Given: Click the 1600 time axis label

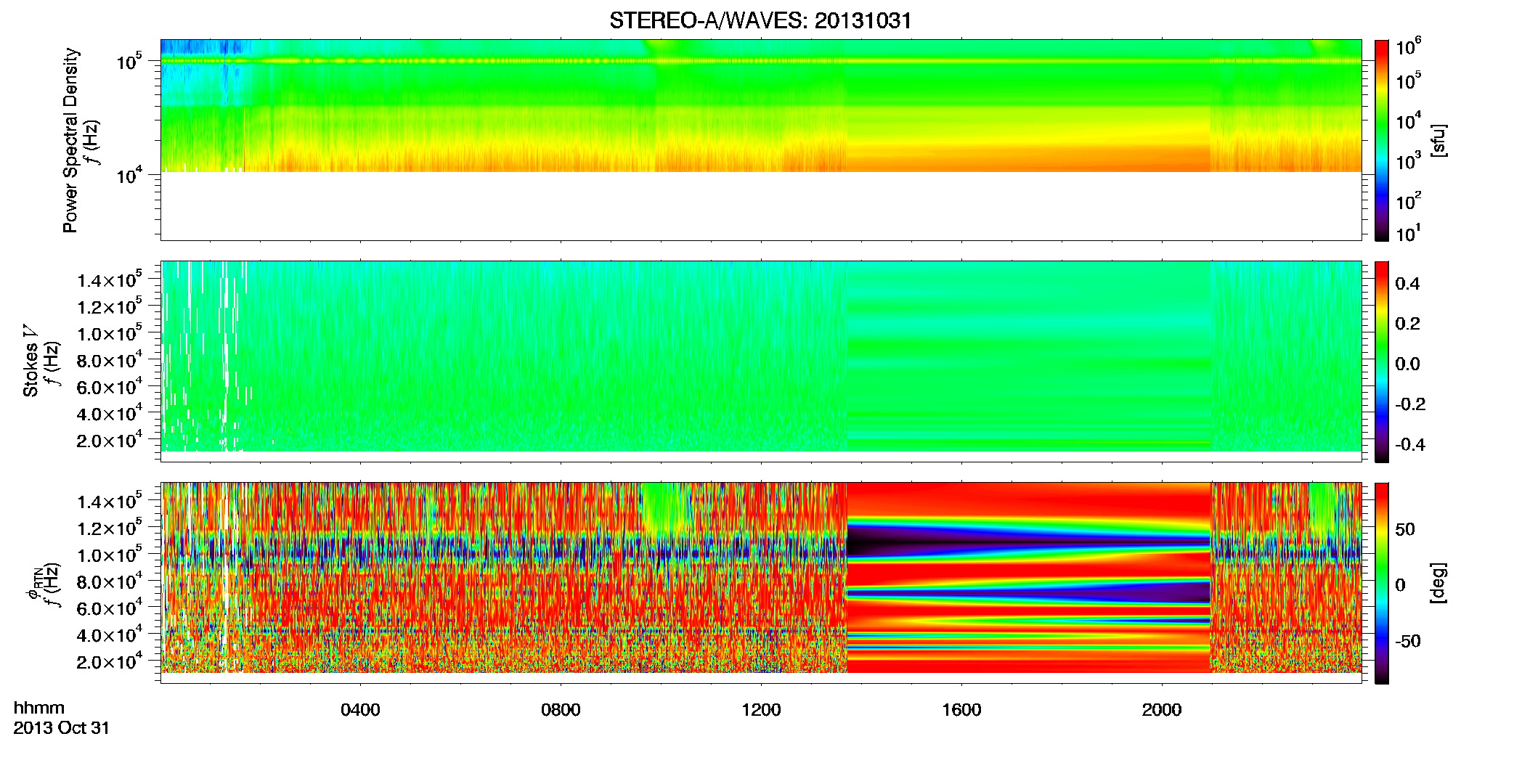Looking at the screenshot, I should pos(961,710).
